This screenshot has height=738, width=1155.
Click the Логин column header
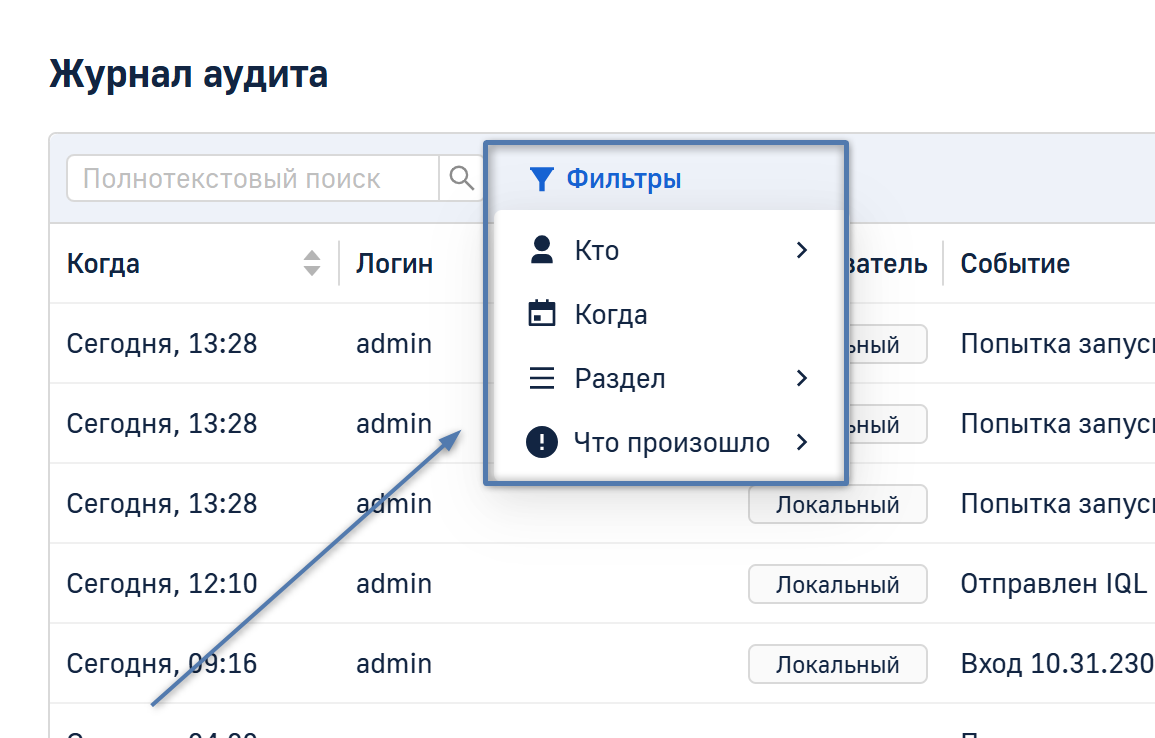click(394, 264)
